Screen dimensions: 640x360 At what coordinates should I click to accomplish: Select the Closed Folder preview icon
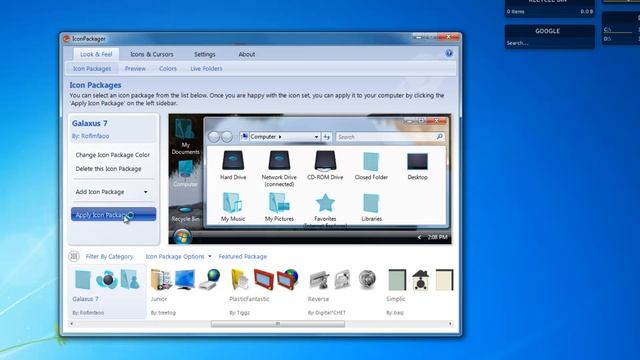click(x=371, y=161)
